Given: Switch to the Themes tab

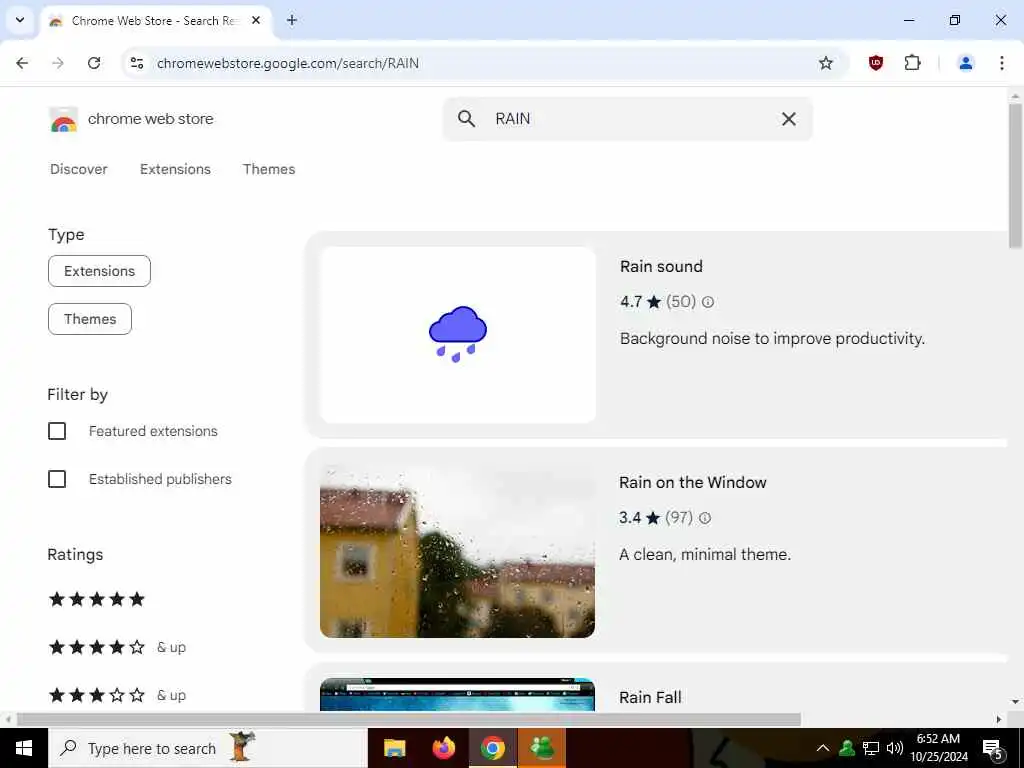Looking at the screenshot, I should click(x=269, y=169).
